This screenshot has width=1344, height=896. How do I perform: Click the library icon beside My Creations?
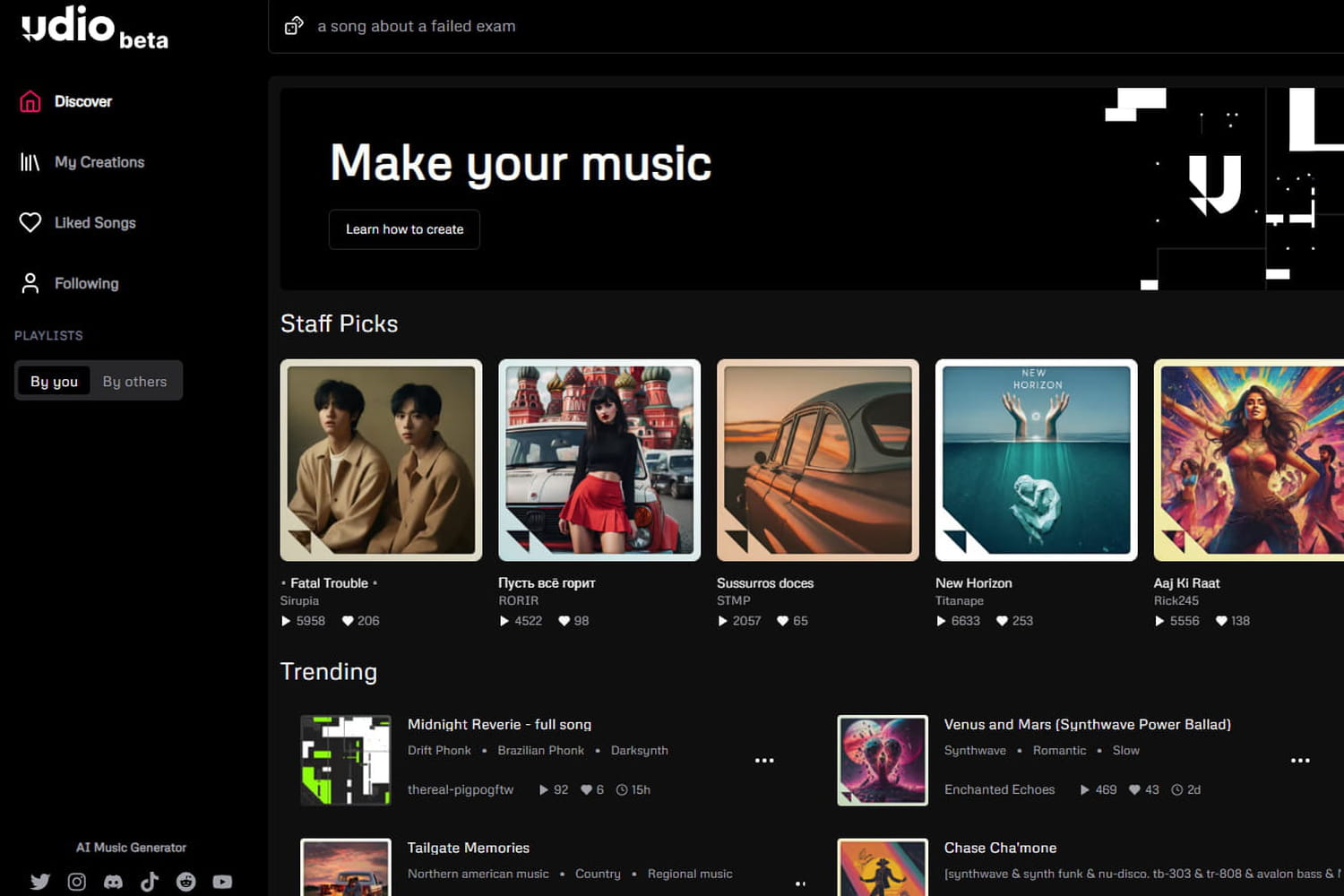[x=30, y=162]
